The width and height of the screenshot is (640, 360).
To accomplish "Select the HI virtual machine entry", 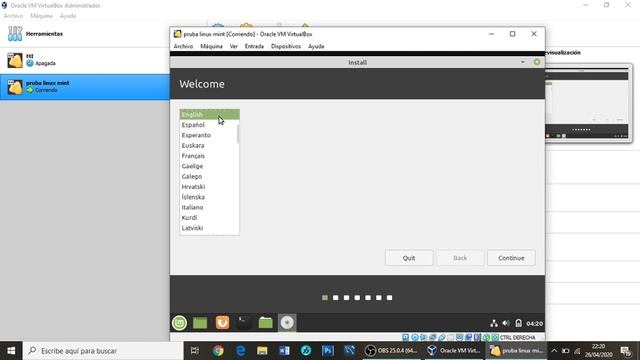I will [x=84, y=60].
